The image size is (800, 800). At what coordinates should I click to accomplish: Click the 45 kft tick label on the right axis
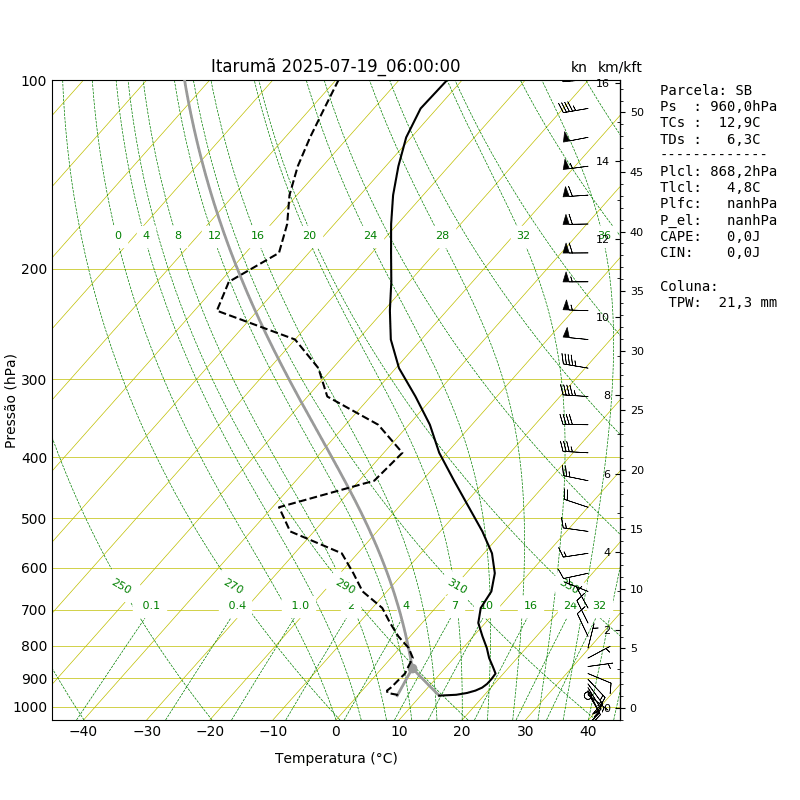[636, 172]
